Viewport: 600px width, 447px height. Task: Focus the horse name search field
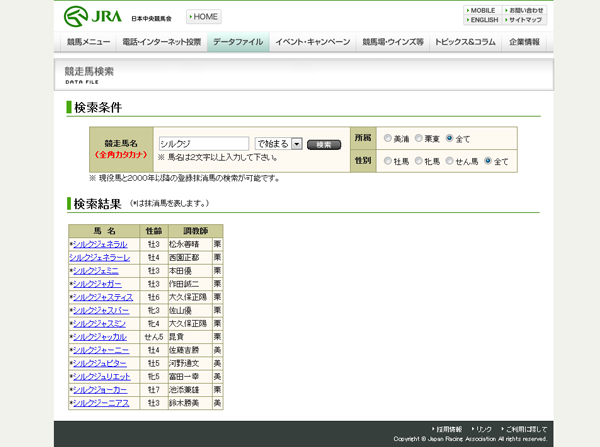[204, 144]
